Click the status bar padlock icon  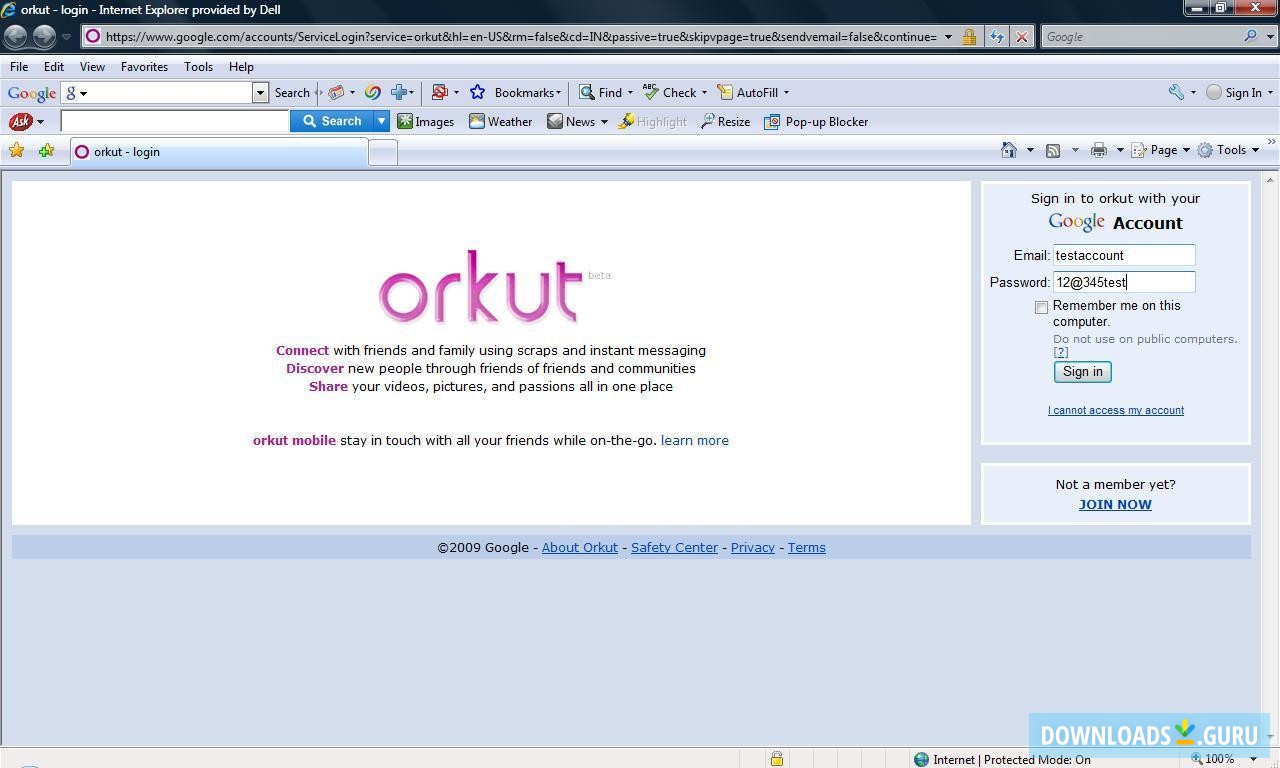[x=776, y=759]
